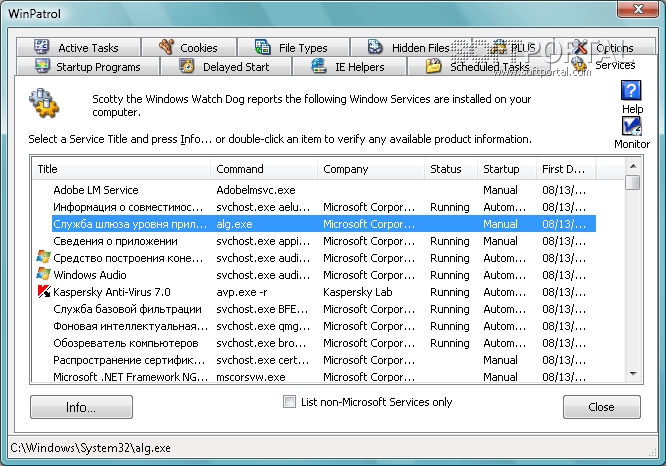
Task: Click the Средство построения row flag icon
Action: click(x=44, y=257)
